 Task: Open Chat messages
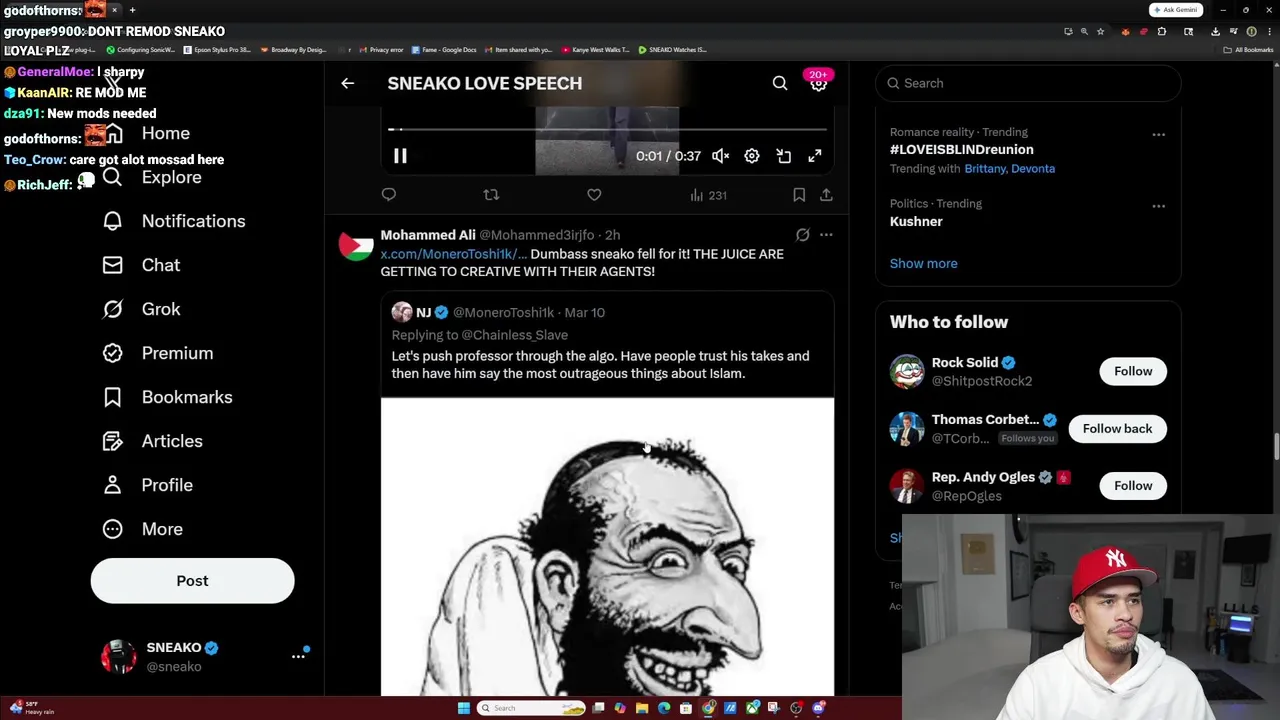pos(141,265)
